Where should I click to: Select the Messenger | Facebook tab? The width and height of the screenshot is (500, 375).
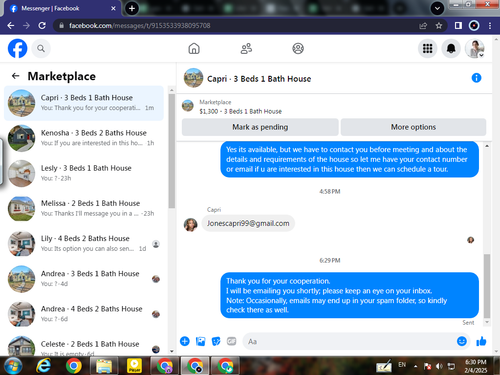click(62, 8)
